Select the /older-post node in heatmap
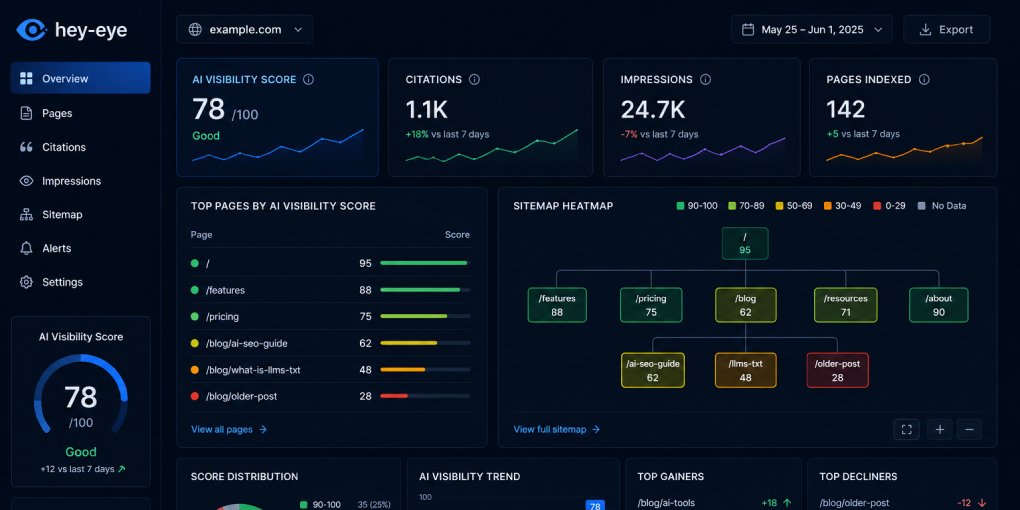The height and width of the screenshot is (510, 1020). pos(837,370)
